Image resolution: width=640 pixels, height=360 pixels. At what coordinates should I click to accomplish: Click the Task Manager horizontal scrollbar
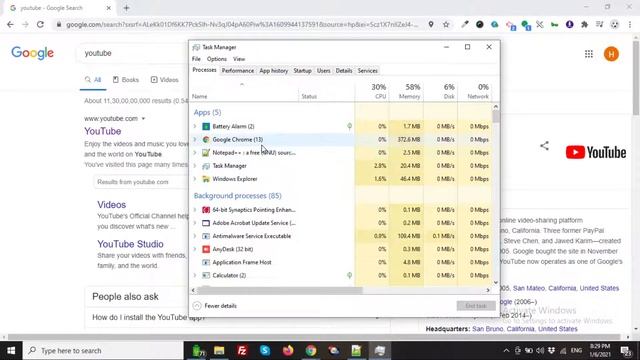280,290
